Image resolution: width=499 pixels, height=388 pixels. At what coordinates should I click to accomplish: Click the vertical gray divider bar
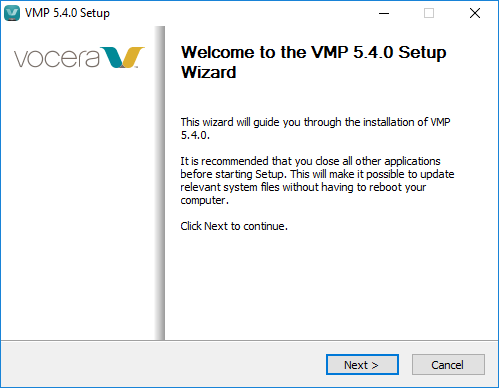pyautogui.click(x=160, y=183)
